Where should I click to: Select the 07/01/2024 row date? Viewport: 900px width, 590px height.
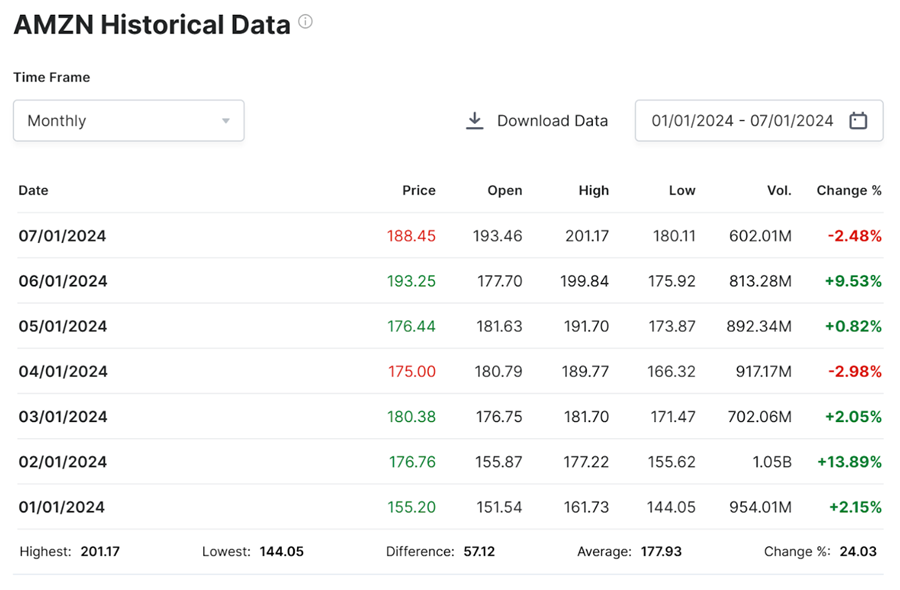tap(62, 236)
